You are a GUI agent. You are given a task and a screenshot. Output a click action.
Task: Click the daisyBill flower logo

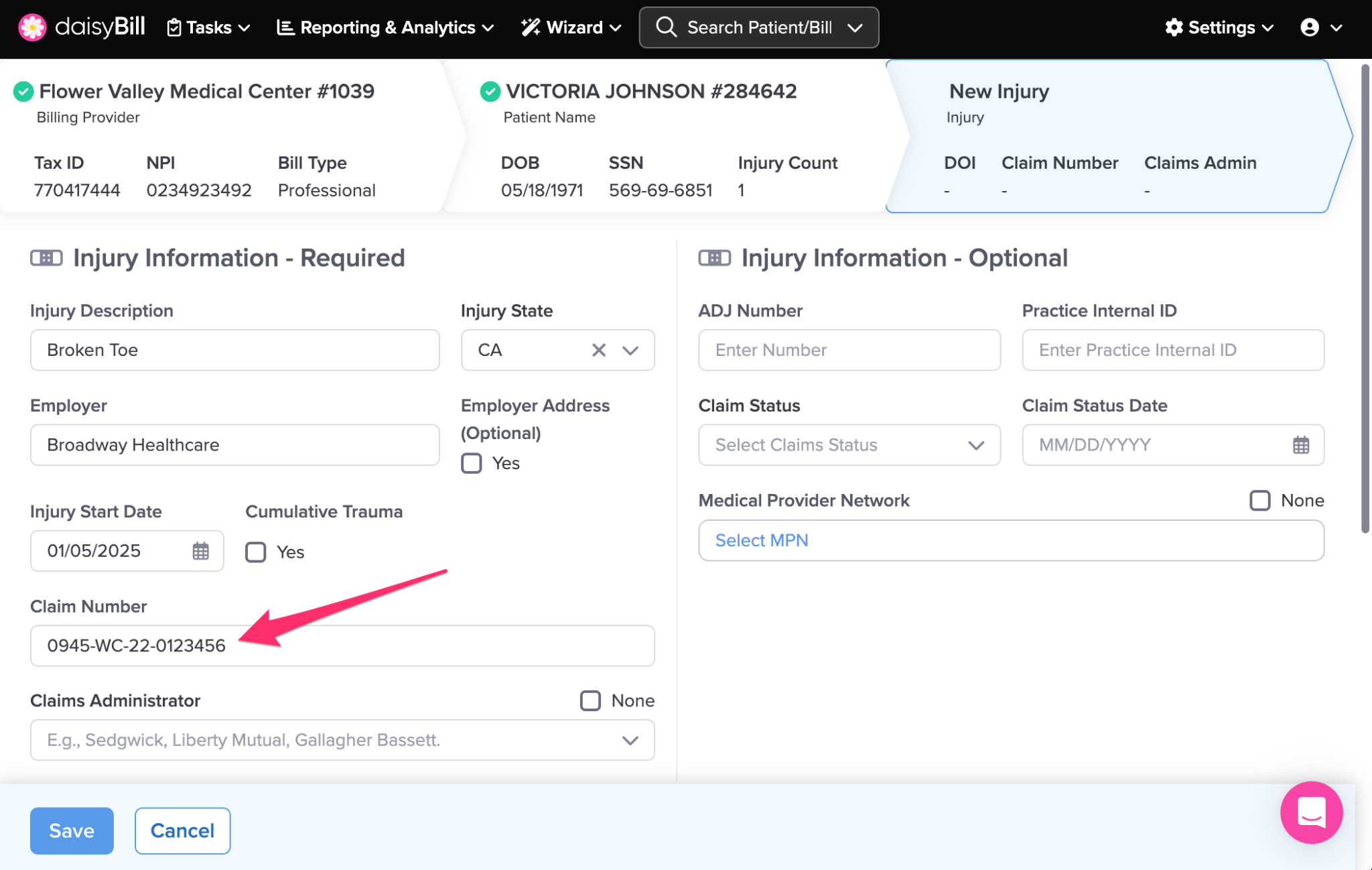[x=31, y=27]
